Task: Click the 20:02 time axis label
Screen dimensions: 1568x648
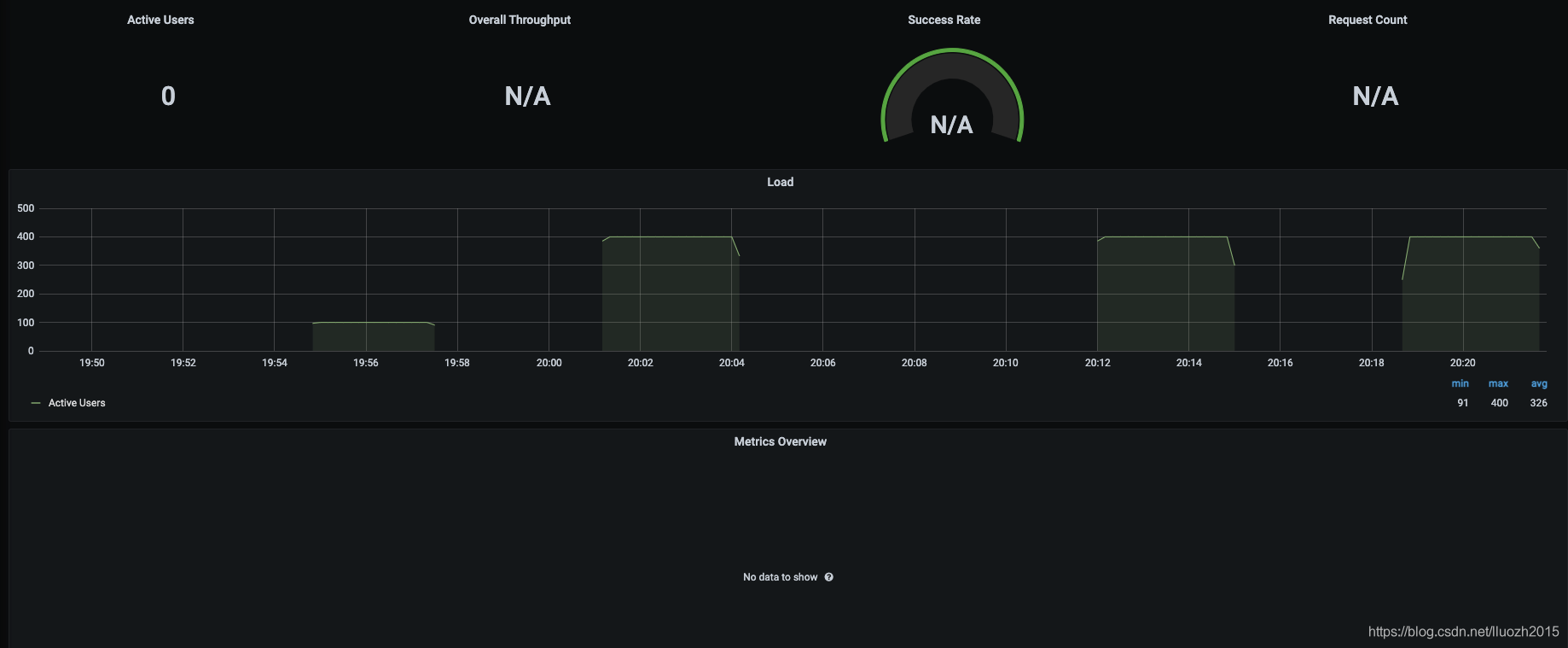Action: click(x=640, y=363)
